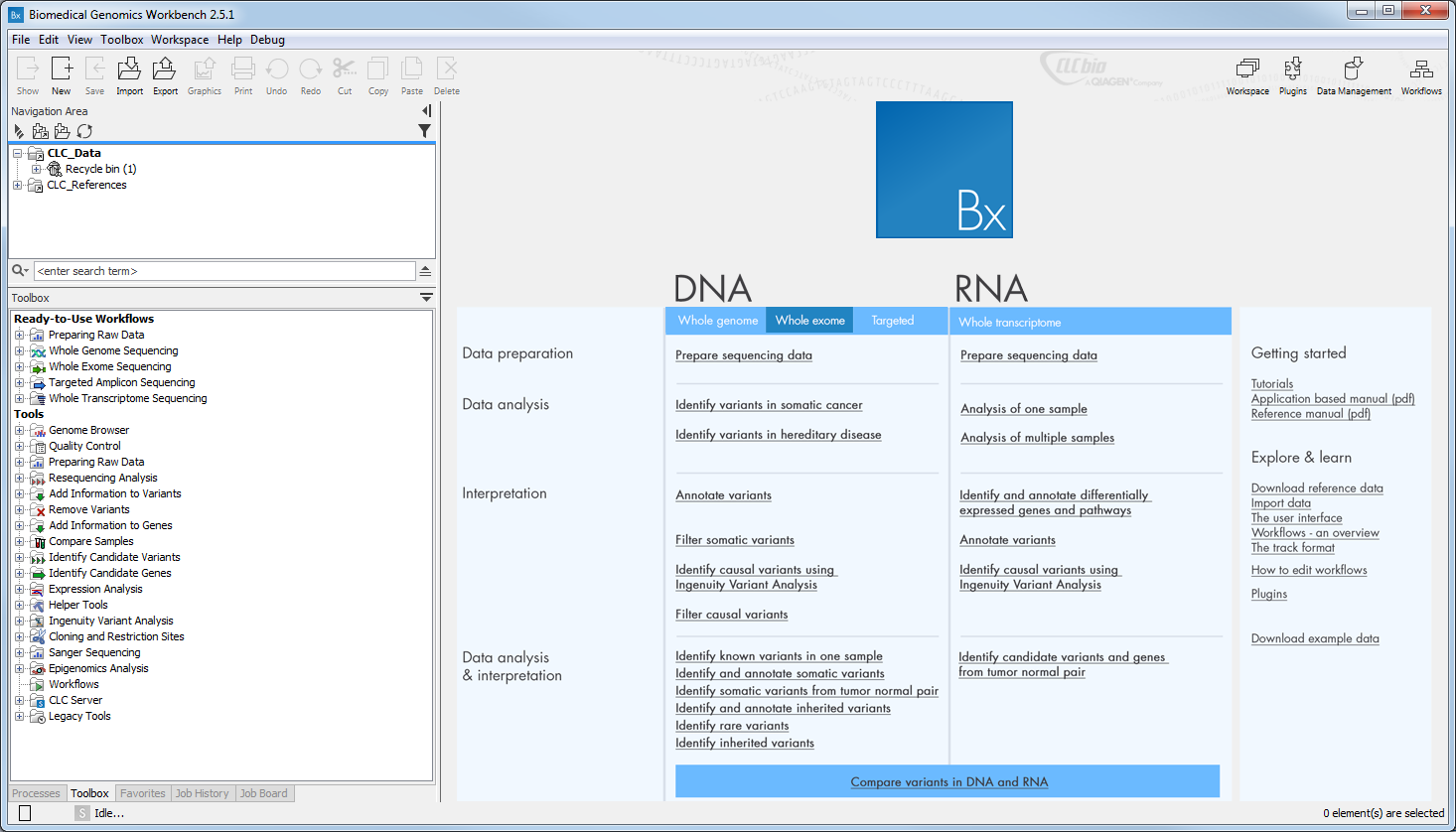Viewport: 1456px width, 832px height.
Task: Expand the Legacy Tools folder
Action: (19, 716)
